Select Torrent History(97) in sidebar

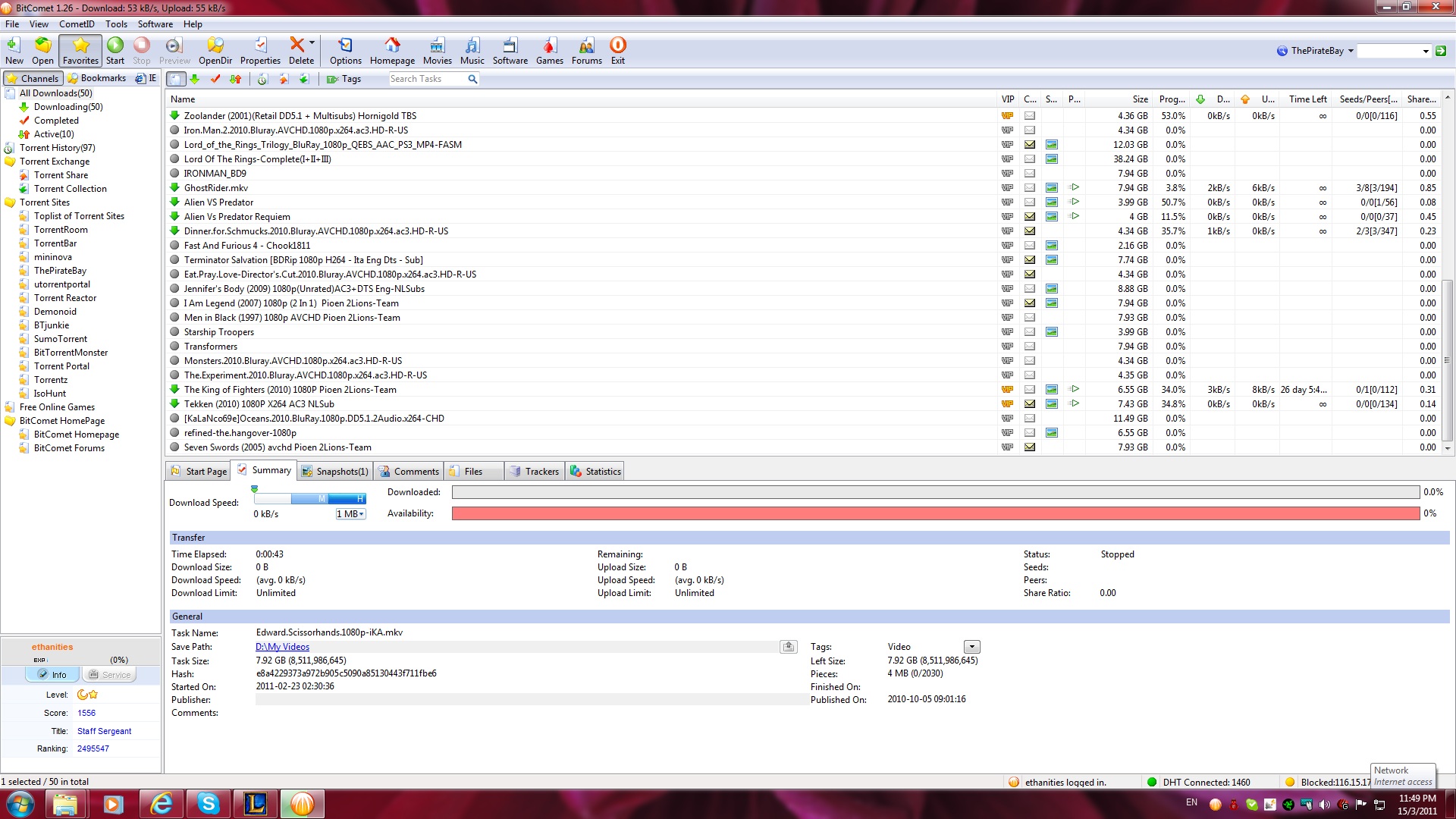pyautogui.click(x=57, y=148)
